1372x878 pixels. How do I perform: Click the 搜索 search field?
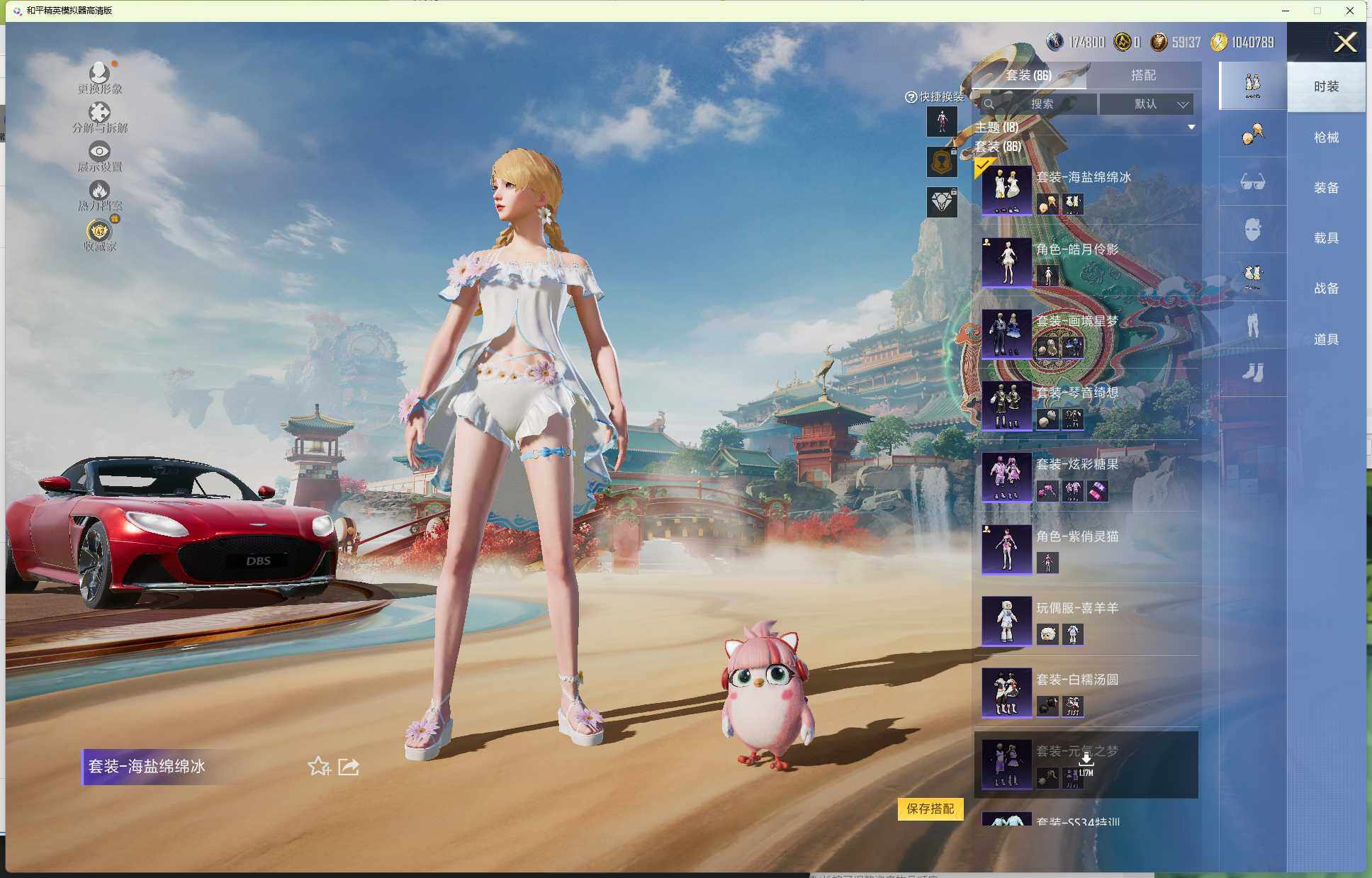pos(1041,104)
